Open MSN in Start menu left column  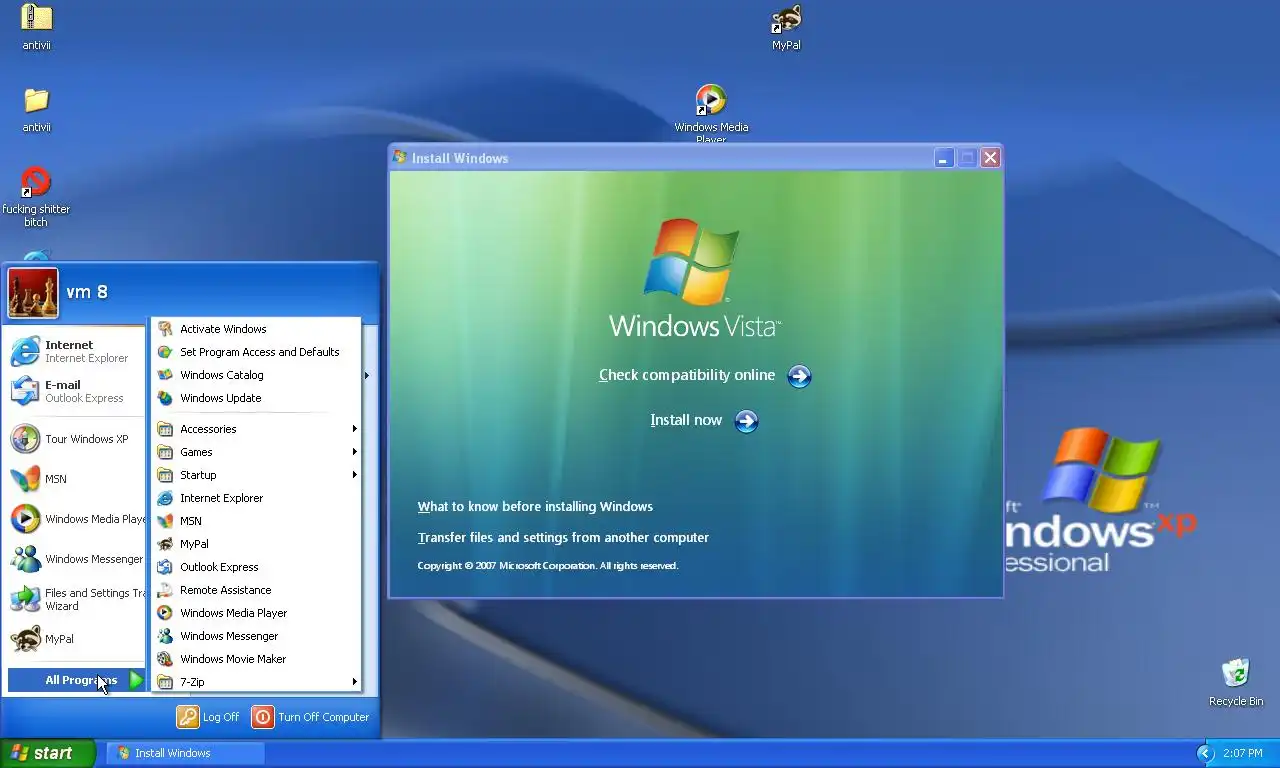coord(76,479)
